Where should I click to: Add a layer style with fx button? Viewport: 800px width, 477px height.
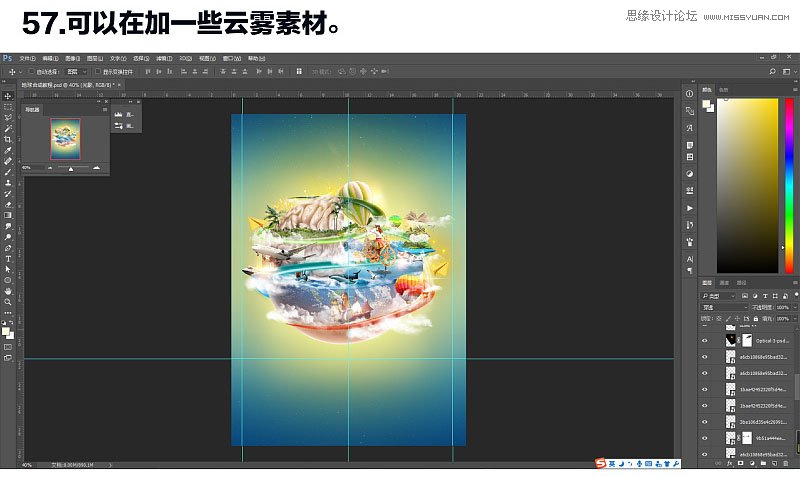coord(730,463)
